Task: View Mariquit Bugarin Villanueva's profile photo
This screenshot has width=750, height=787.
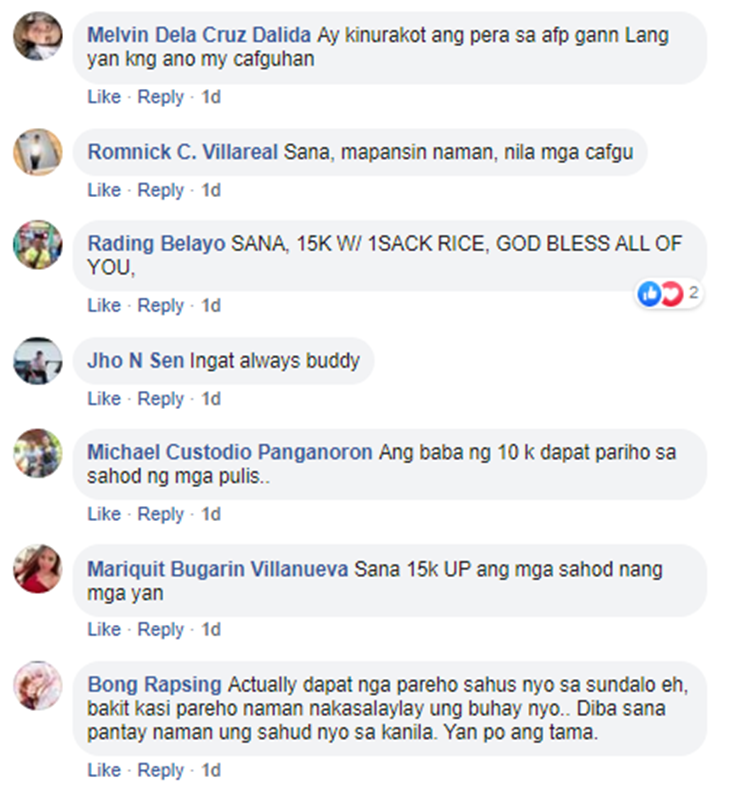Action: pyautogui.click(x=38, y=569)
